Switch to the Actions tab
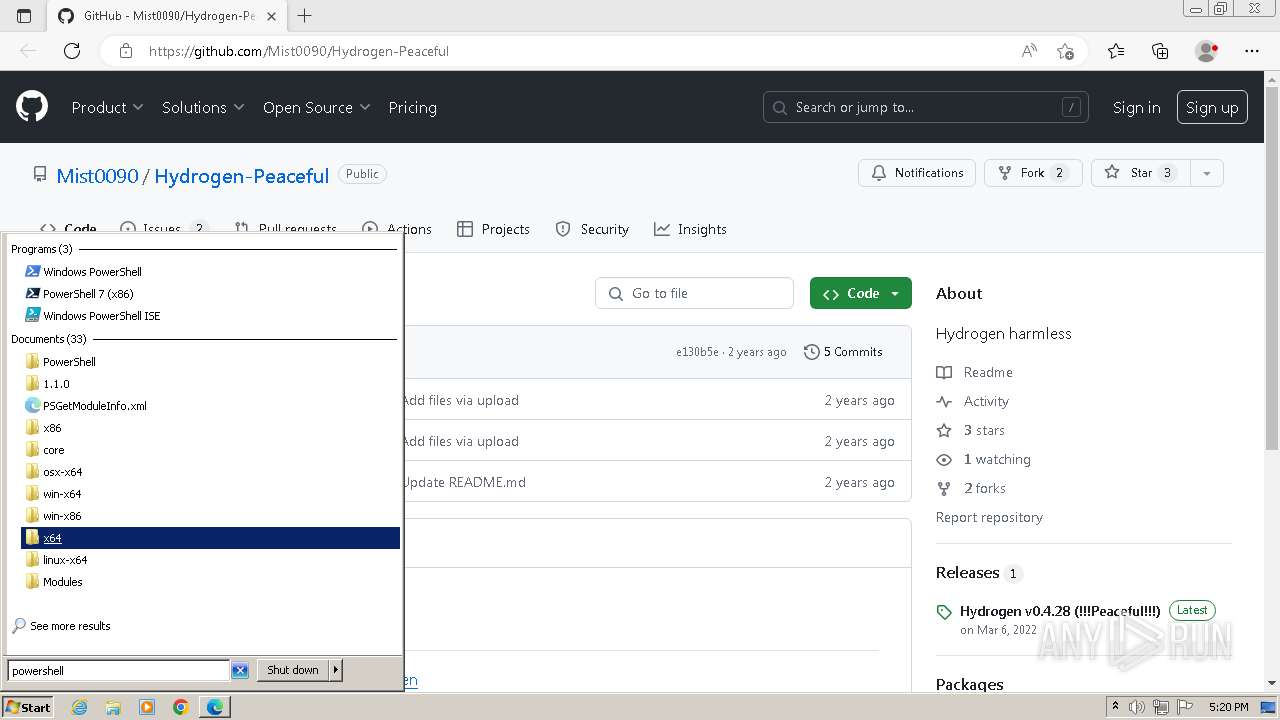Image resolution: width=1280 pixels, height=720 pixels. (x=397, y=229)
